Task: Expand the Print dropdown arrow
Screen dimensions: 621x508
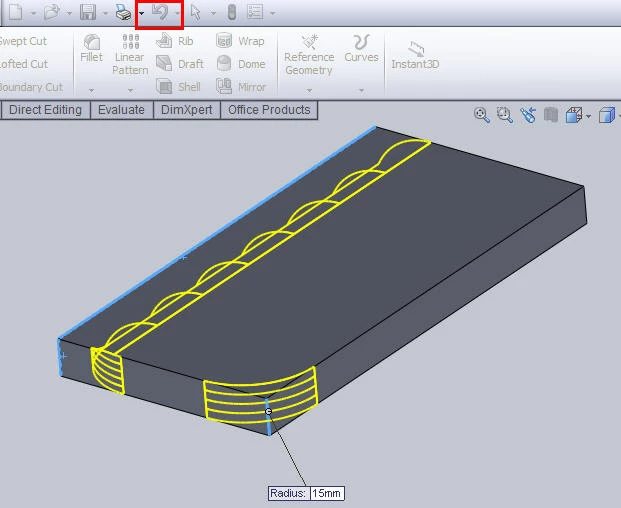Action: (x=141, y=13)
